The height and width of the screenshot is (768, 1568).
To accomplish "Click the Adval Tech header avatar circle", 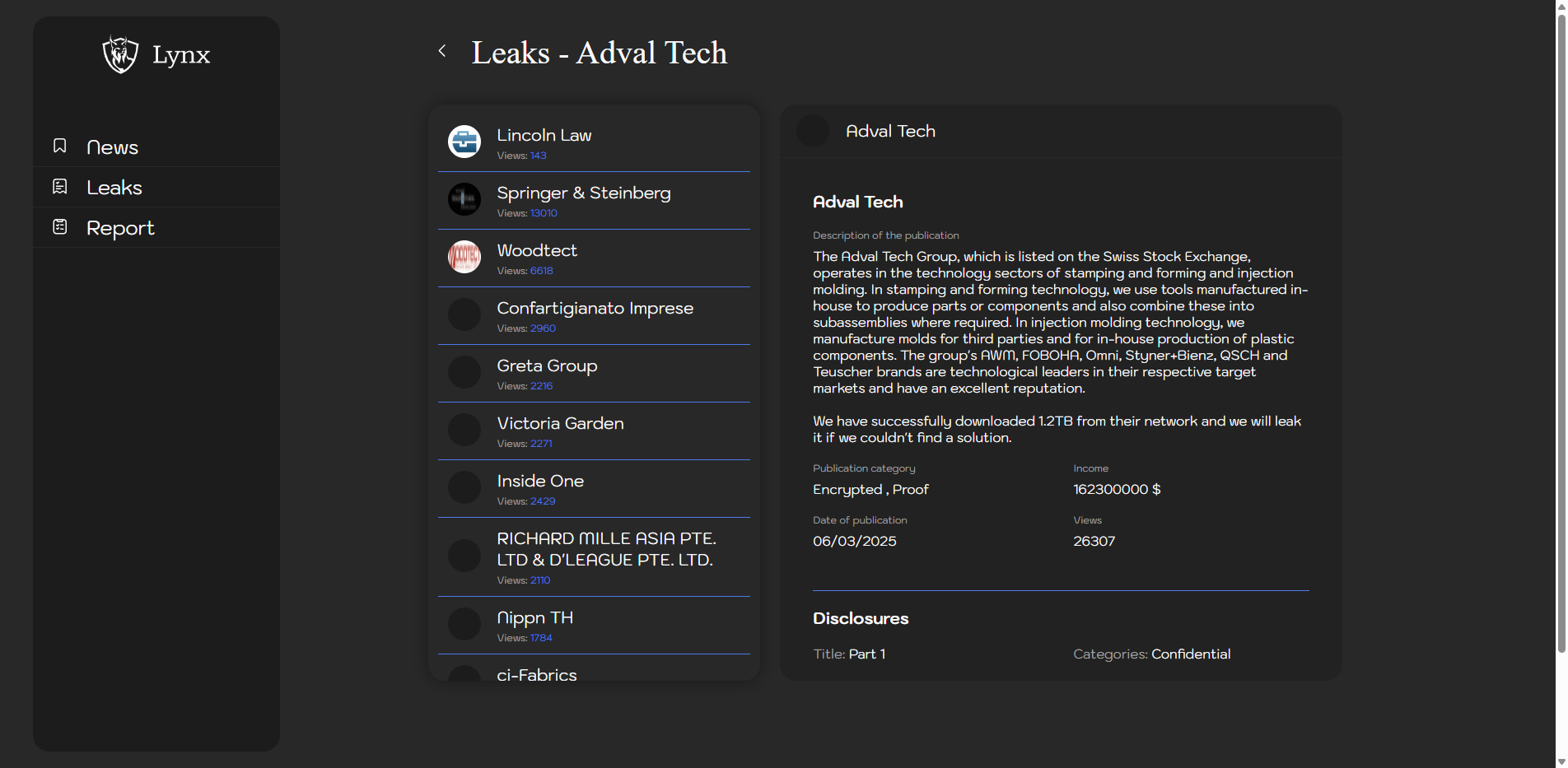I will coord(813,131).
